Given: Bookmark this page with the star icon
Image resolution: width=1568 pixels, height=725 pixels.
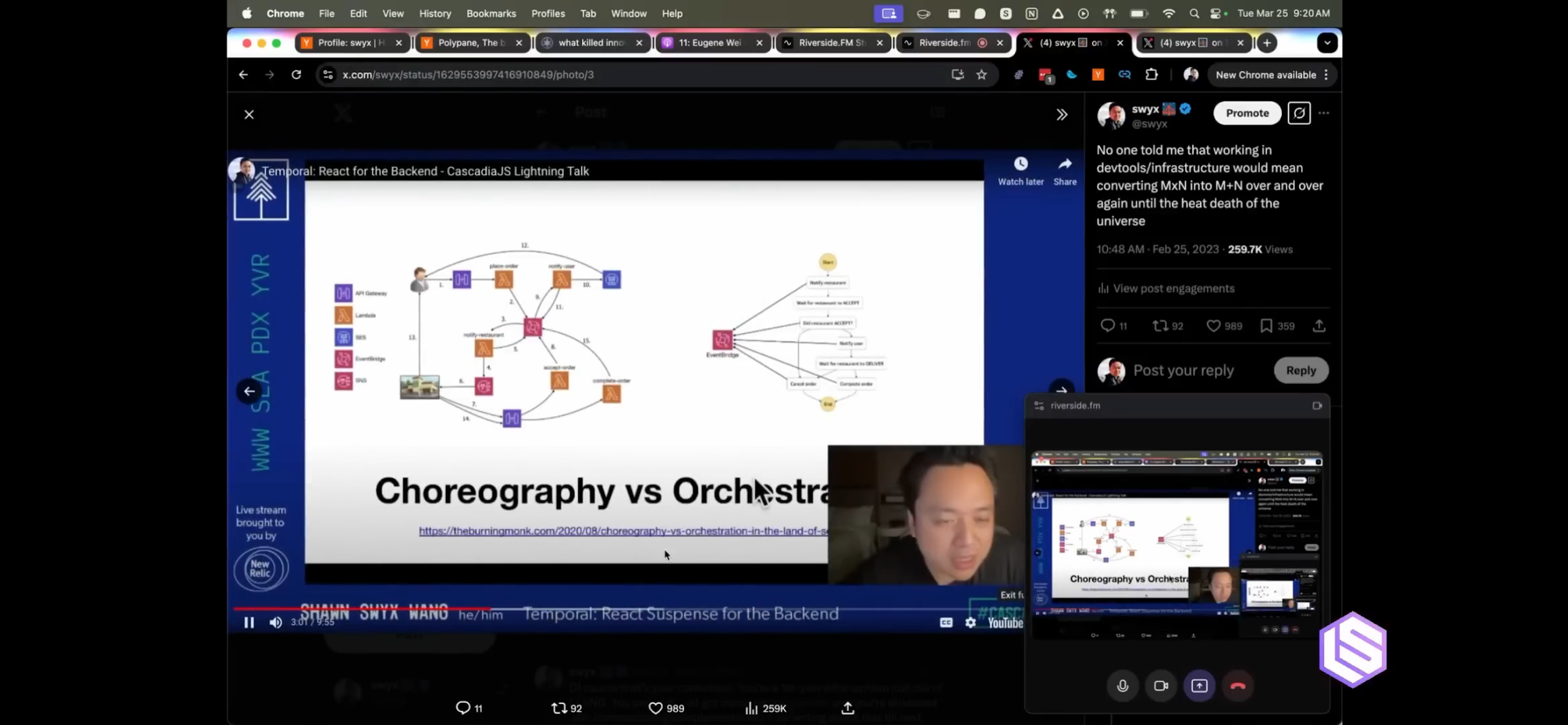Looking at the screenshot, I should point(982,74).
